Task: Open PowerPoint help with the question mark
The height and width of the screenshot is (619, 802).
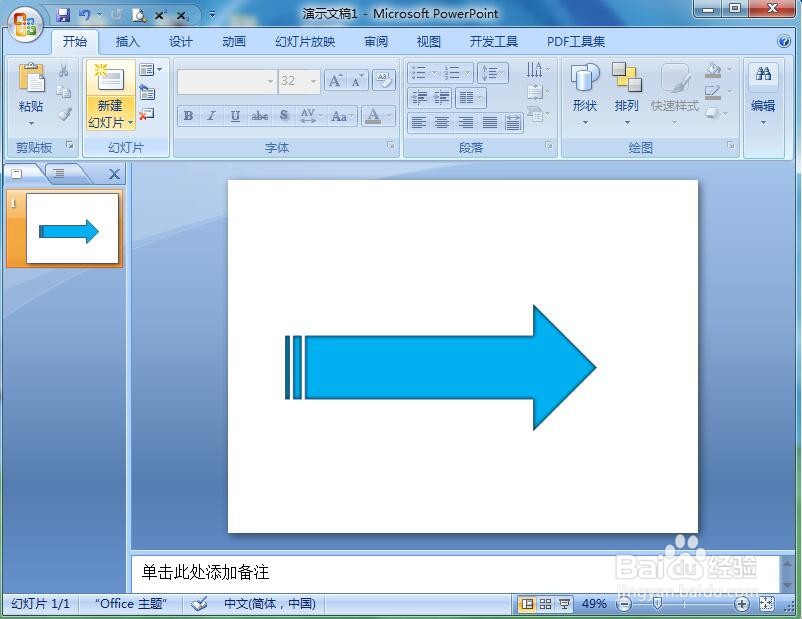Action: tap(783, 41)
